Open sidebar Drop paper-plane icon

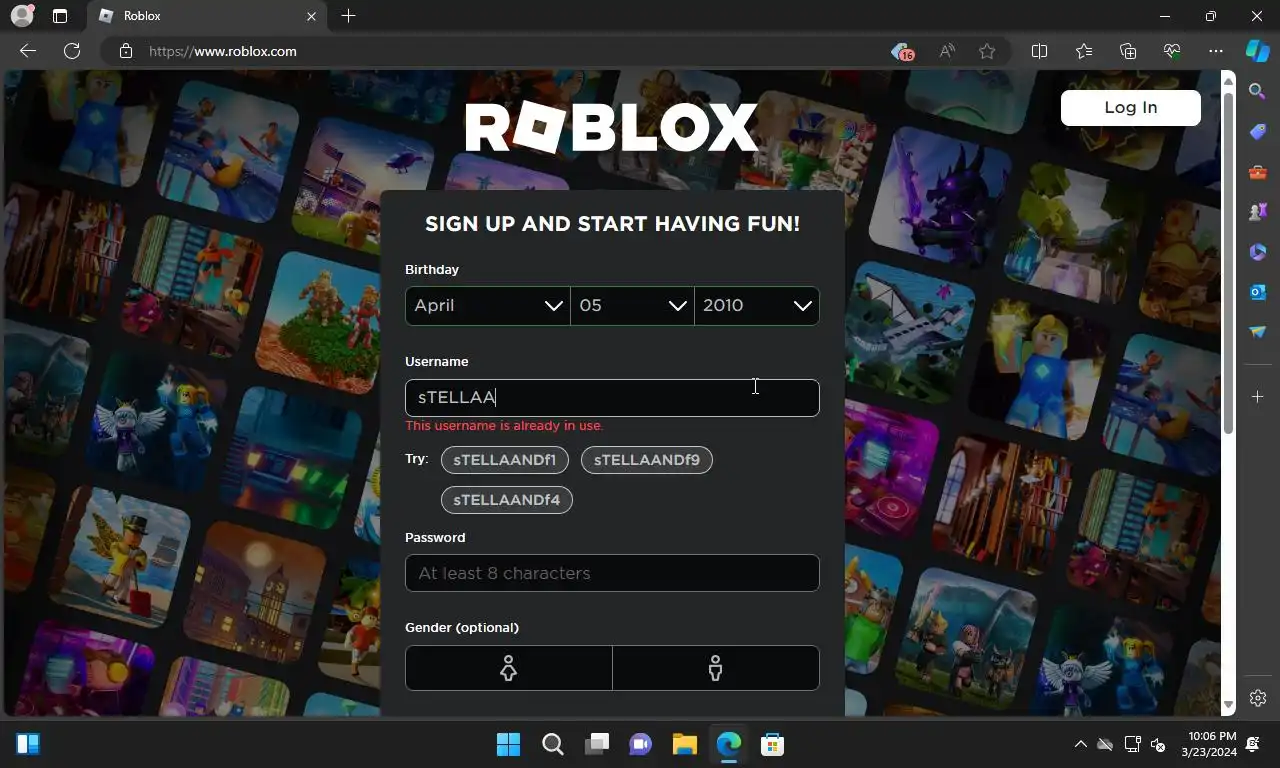point(1258,332)
